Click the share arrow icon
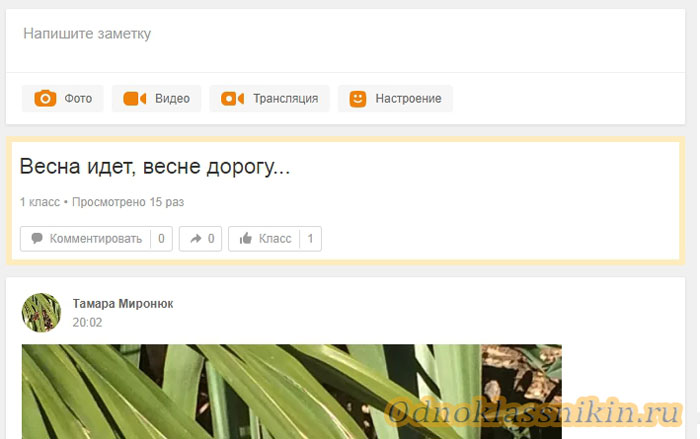 click(x=196, y=238)
